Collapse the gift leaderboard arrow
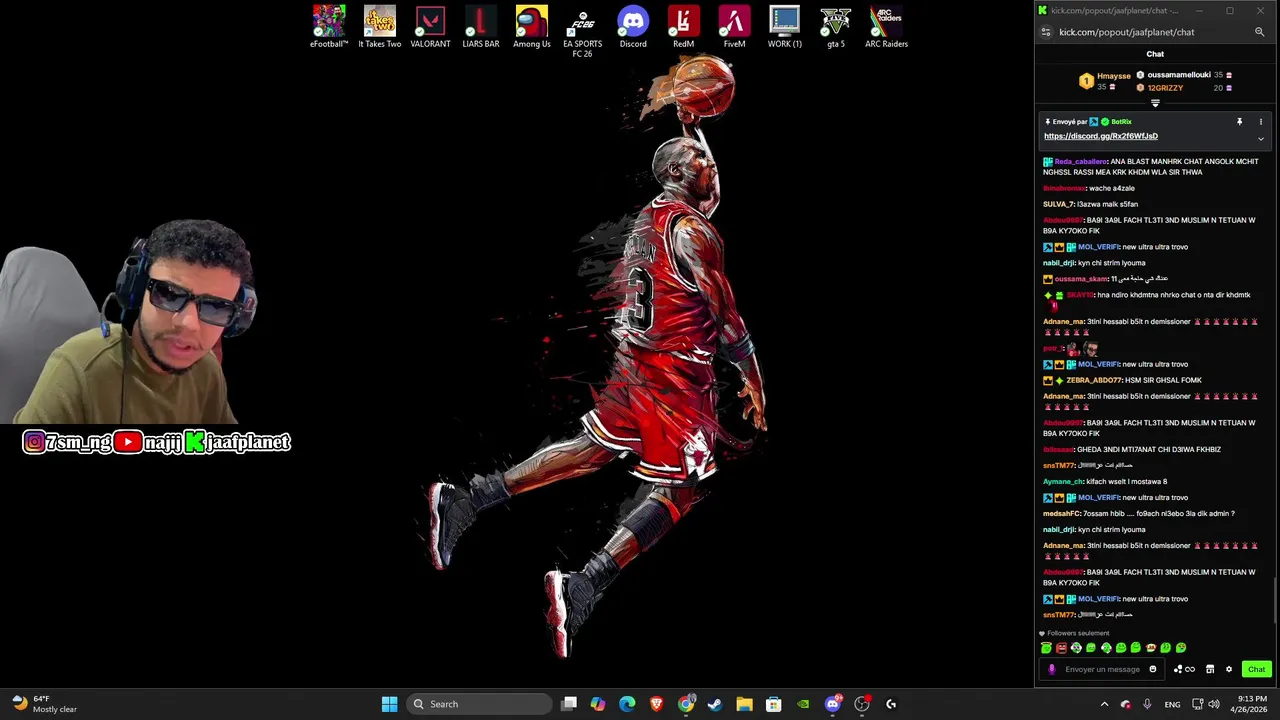Viewport: 1280px width, 720px height. [1155, 103]
